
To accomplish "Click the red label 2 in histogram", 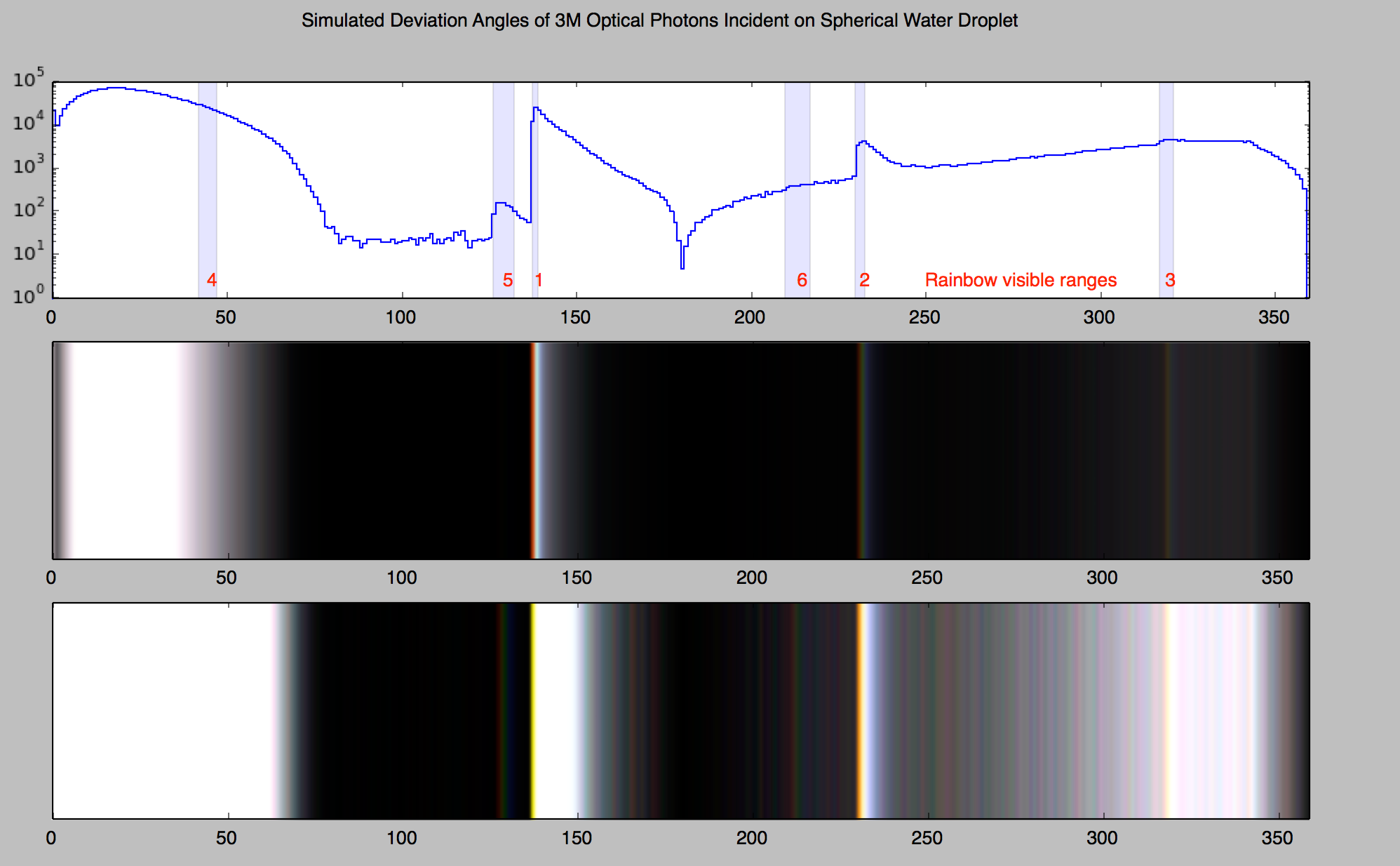I will tap(865, 280).
